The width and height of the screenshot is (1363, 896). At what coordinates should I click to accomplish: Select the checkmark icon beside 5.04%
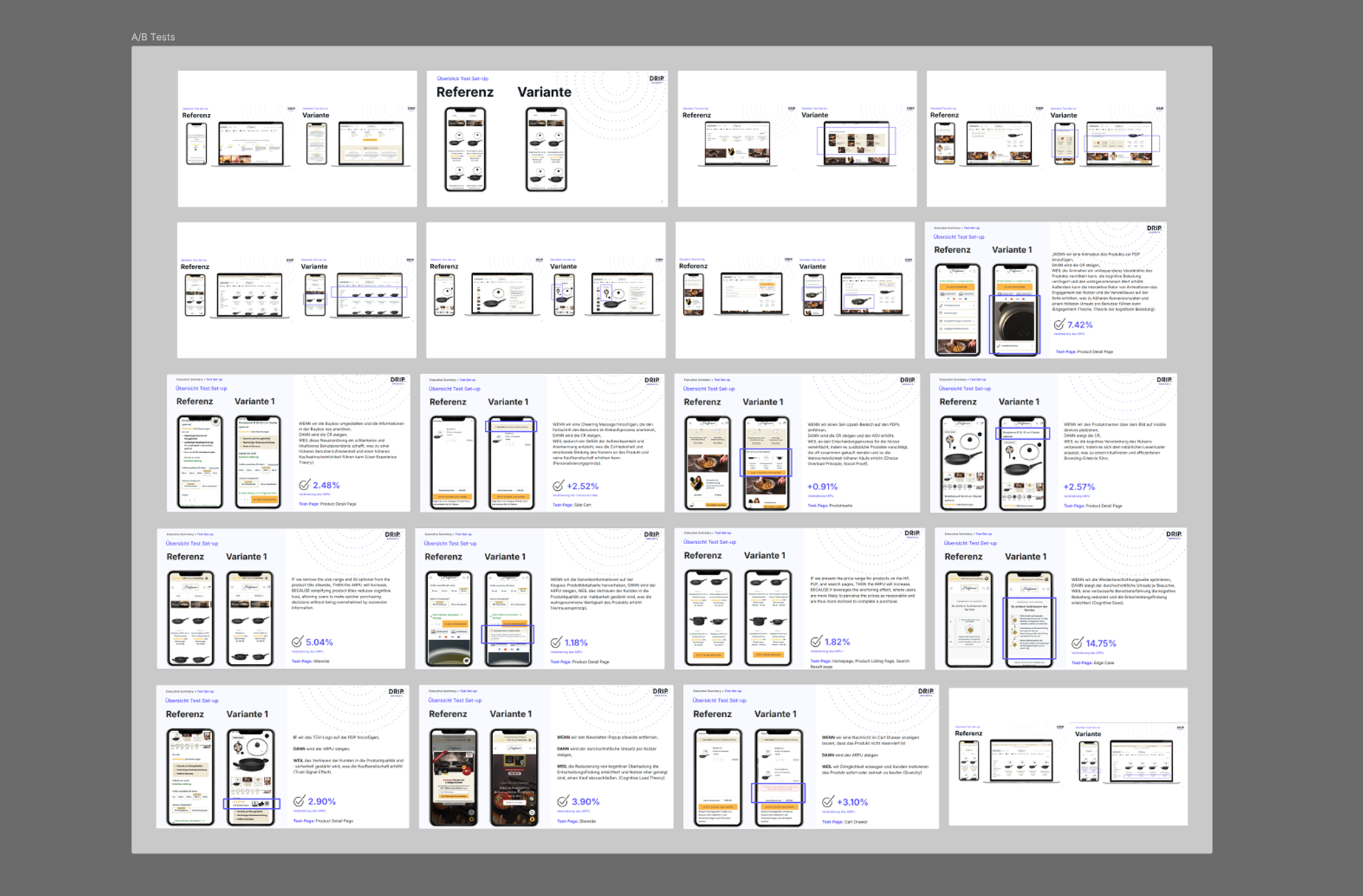(x=297, y=642)
